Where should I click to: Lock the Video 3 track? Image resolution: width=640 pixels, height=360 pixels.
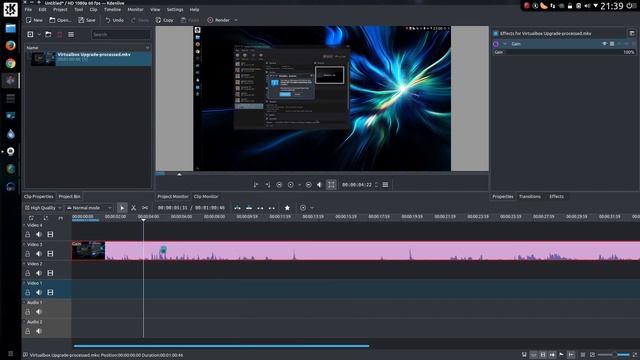coord(28,254)
